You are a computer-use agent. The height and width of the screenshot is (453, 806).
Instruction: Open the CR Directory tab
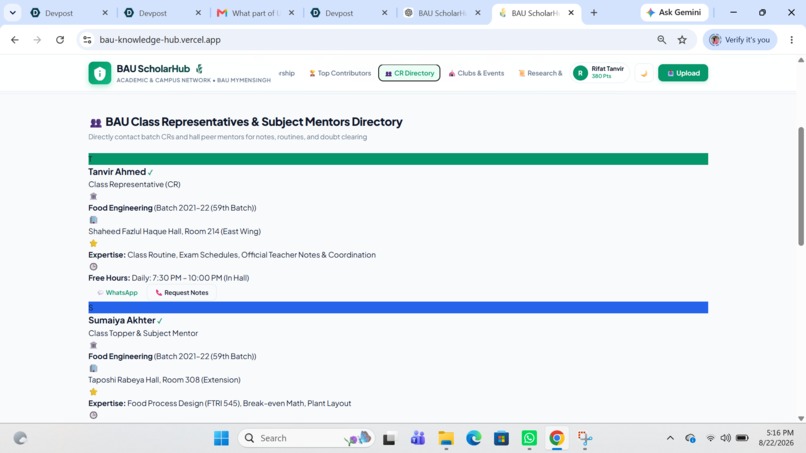pos(409,73)
